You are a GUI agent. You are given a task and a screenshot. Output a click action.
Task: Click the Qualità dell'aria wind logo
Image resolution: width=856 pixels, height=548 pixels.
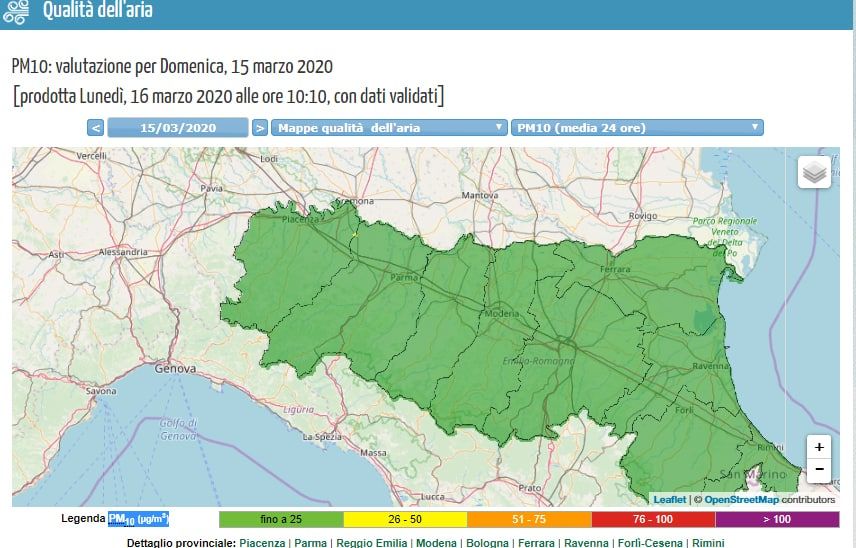tap(16, 12)
